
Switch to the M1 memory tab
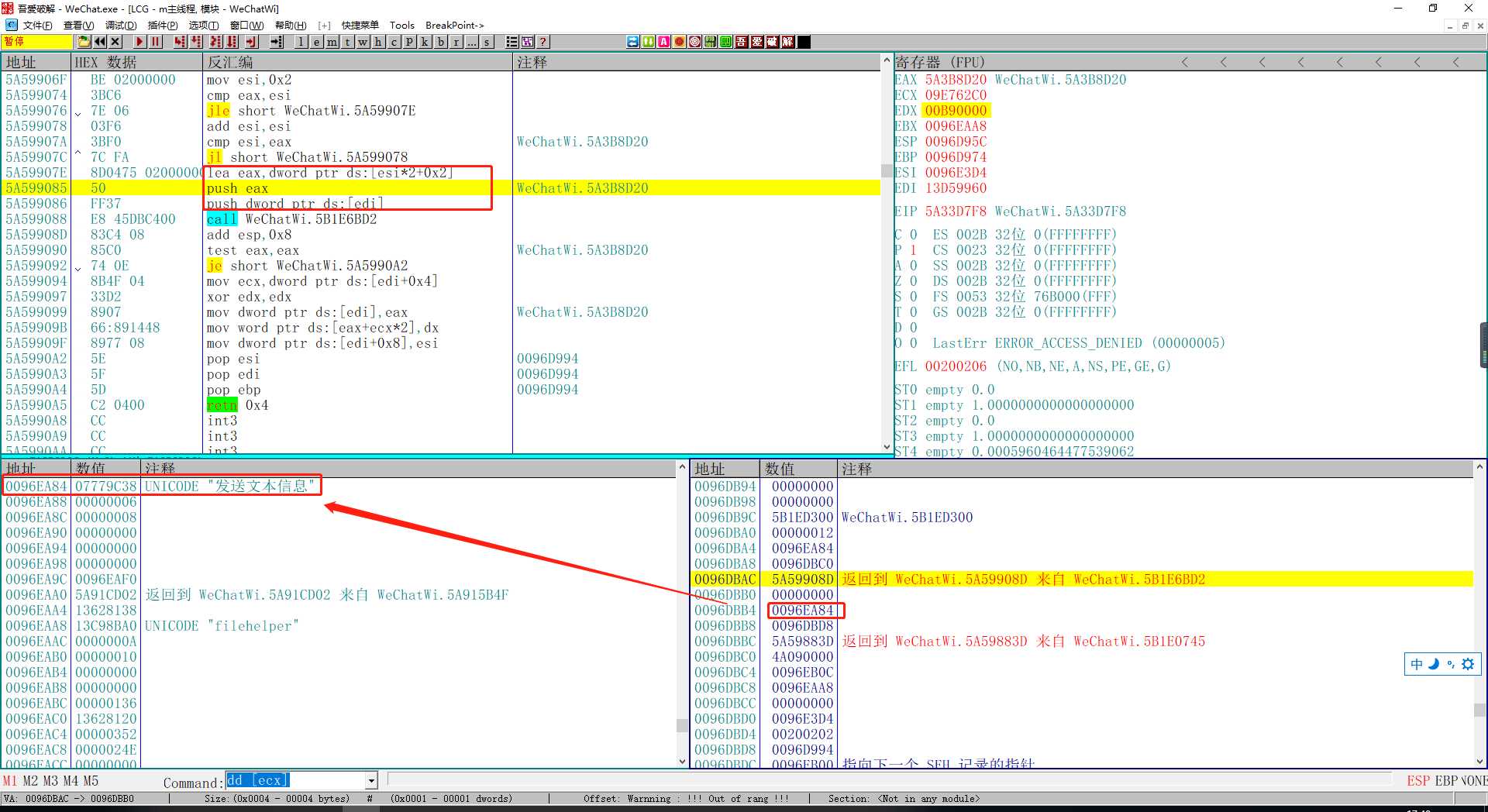[10, 780]
